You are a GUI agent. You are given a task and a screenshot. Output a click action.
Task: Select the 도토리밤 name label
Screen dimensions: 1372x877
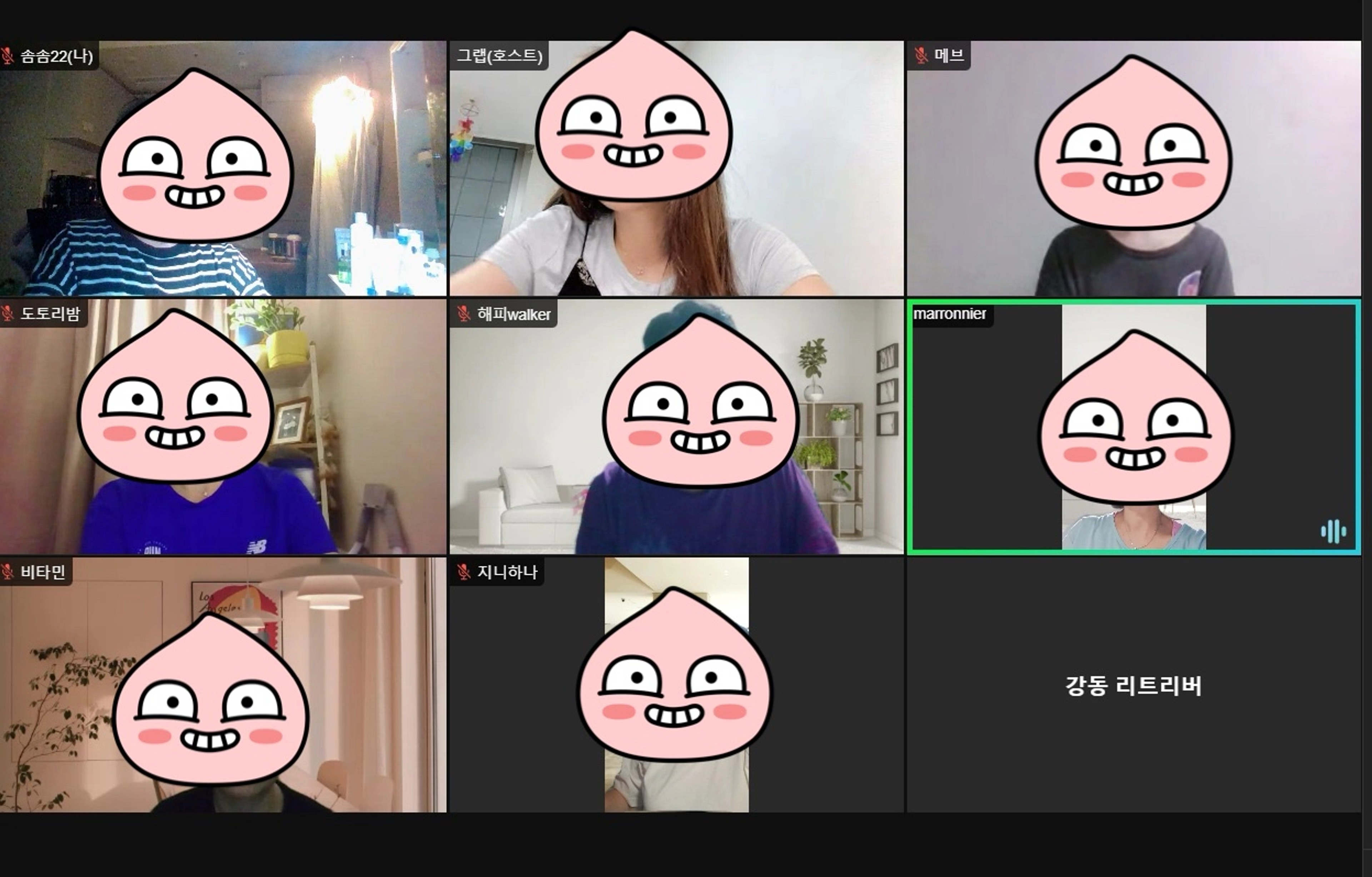pyautogui.click(x=51, y=313)
